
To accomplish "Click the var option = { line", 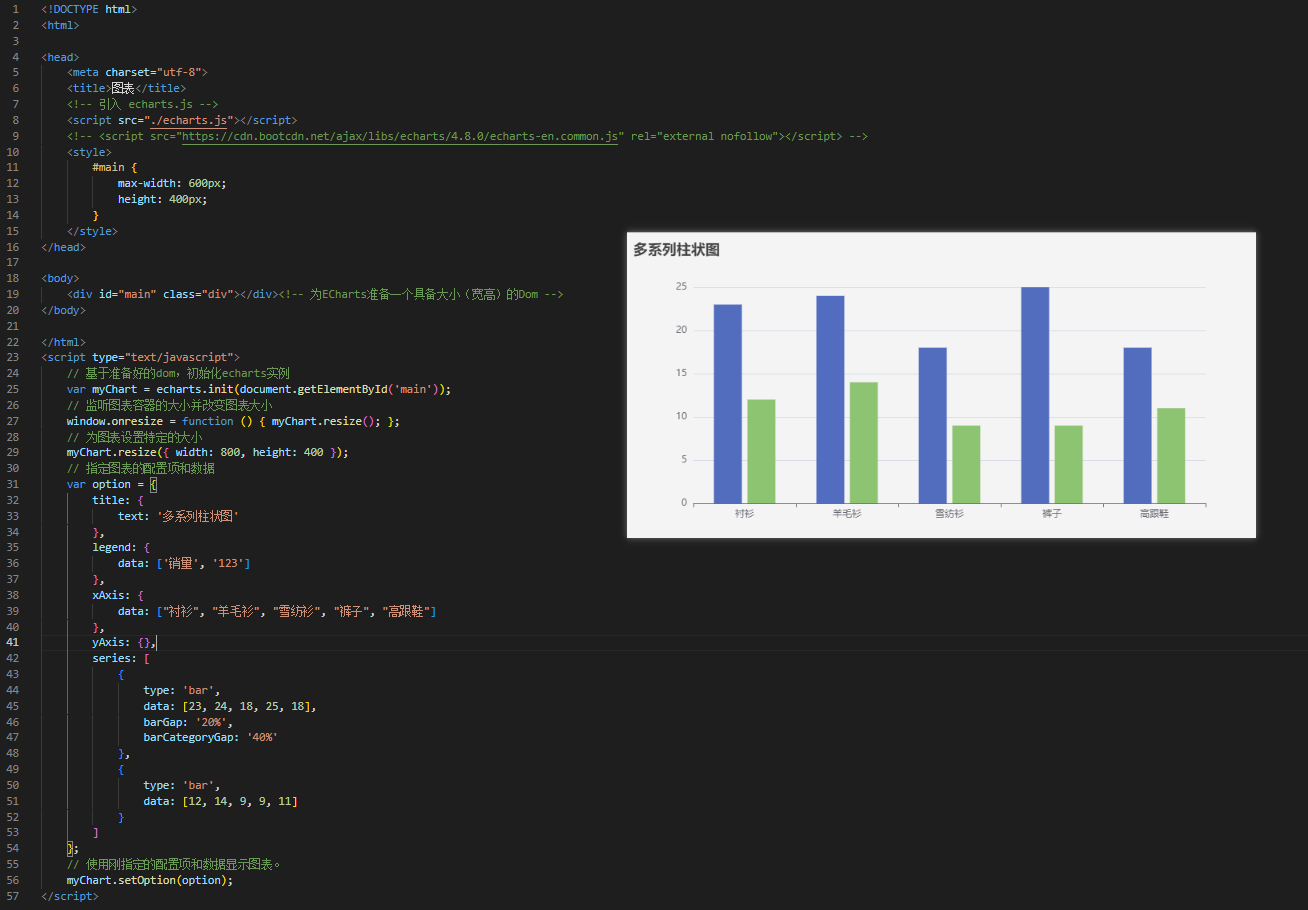I will [x=112, y=484].
